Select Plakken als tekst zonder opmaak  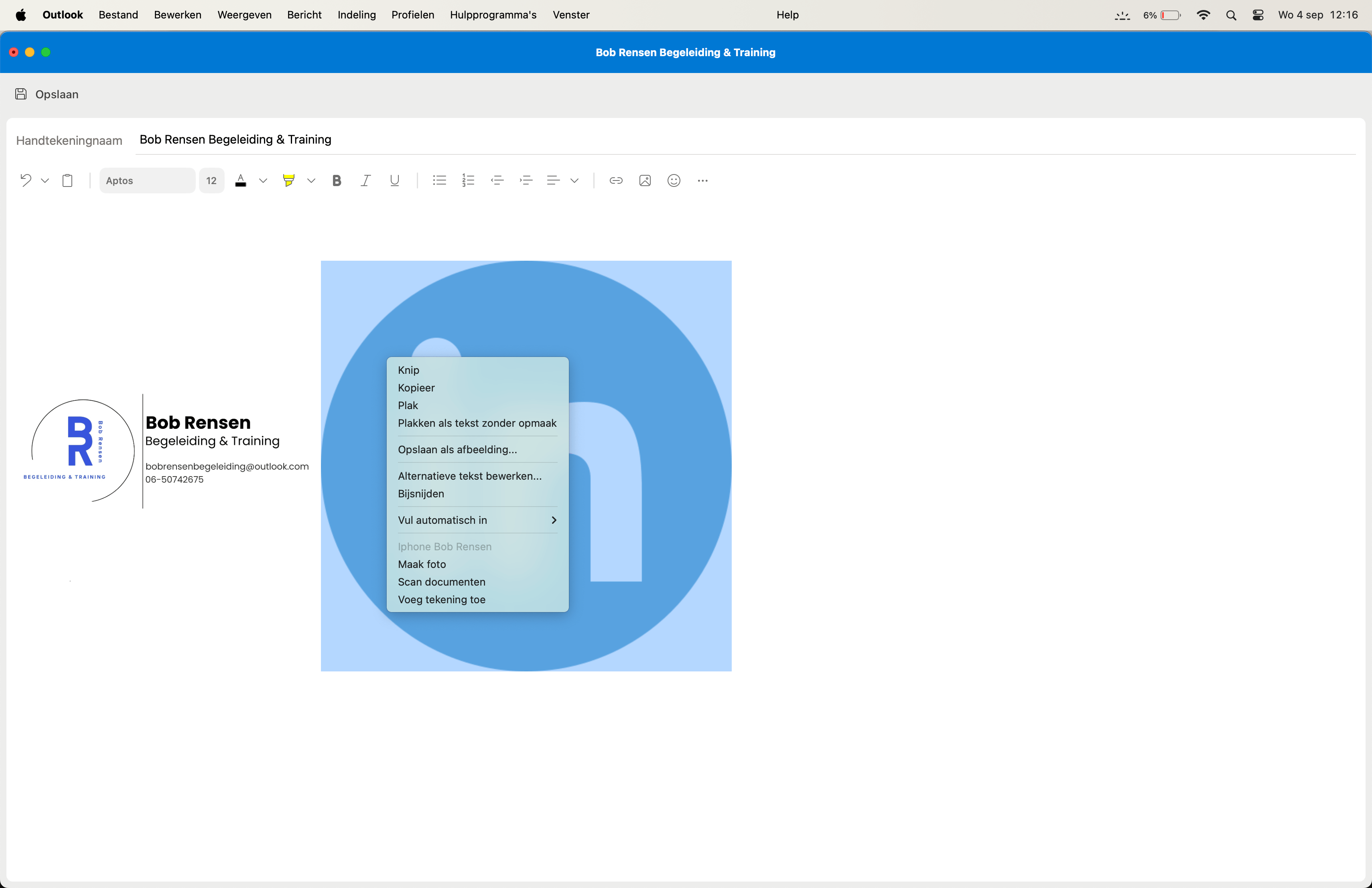click(477, 424)
